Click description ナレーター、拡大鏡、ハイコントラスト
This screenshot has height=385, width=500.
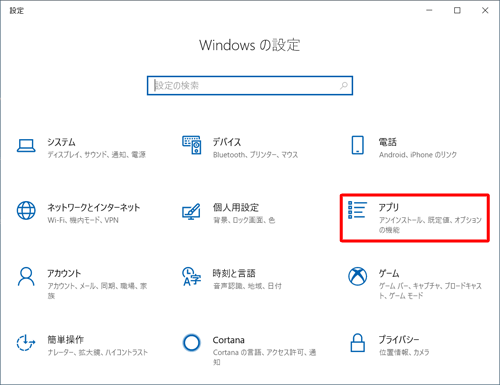pos(97,352)
